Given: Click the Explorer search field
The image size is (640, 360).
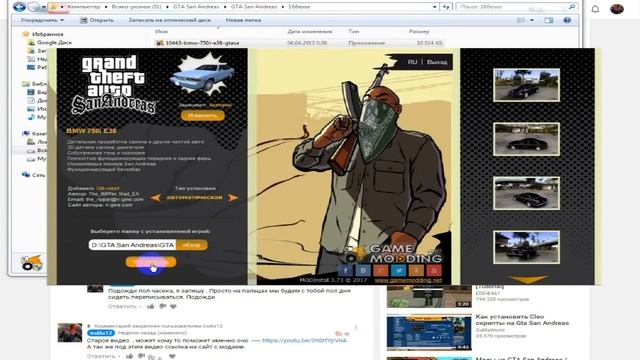Looking at the screenshot, I should (x=516, y=7).
